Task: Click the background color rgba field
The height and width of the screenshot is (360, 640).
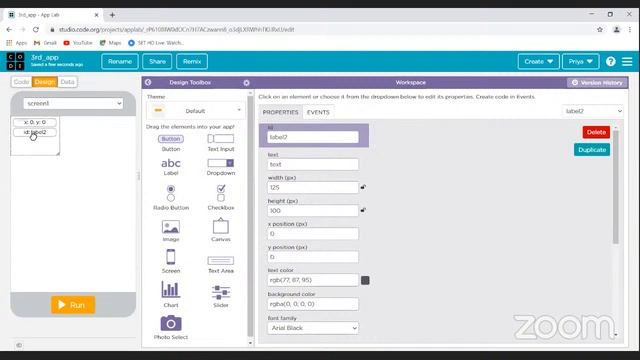Action: [313, 304]
